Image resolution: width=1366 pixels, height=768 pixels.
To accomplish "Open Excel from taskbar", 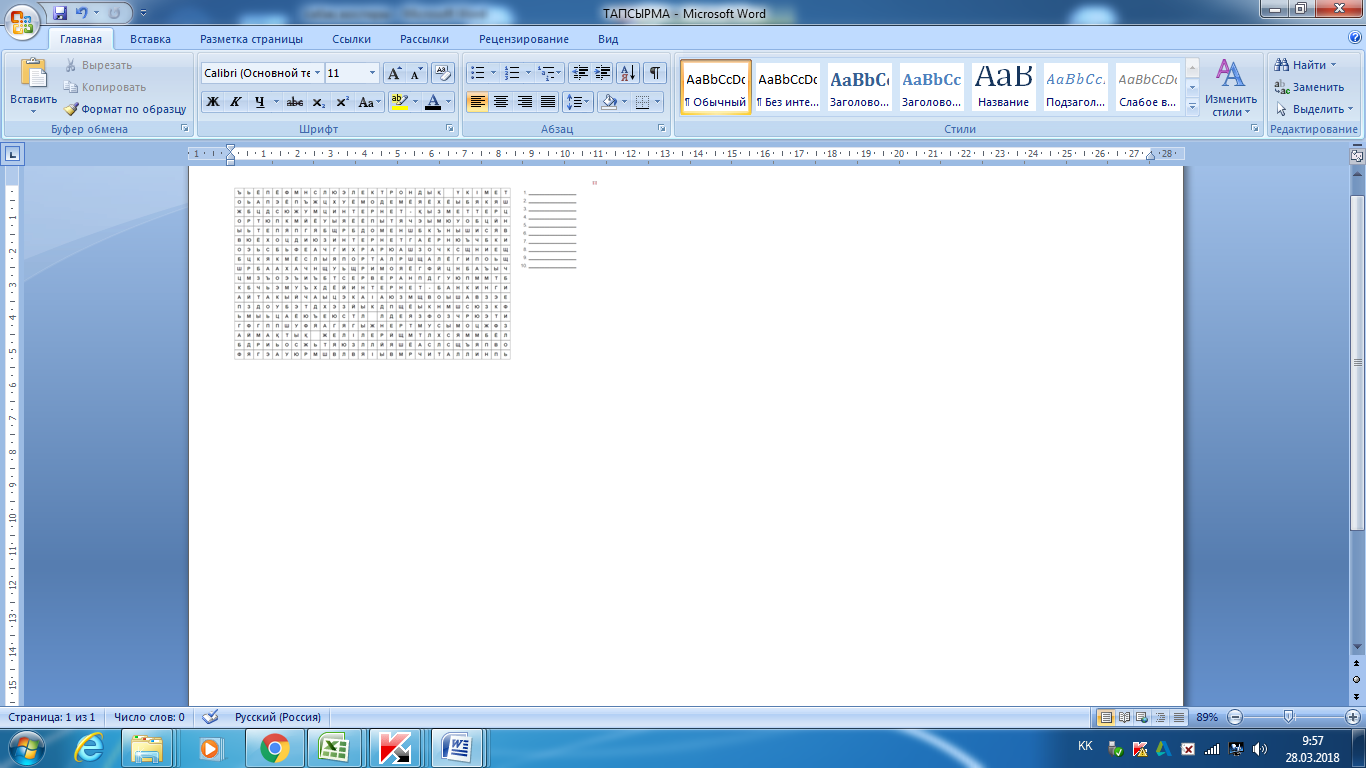I will pos(334,748).
